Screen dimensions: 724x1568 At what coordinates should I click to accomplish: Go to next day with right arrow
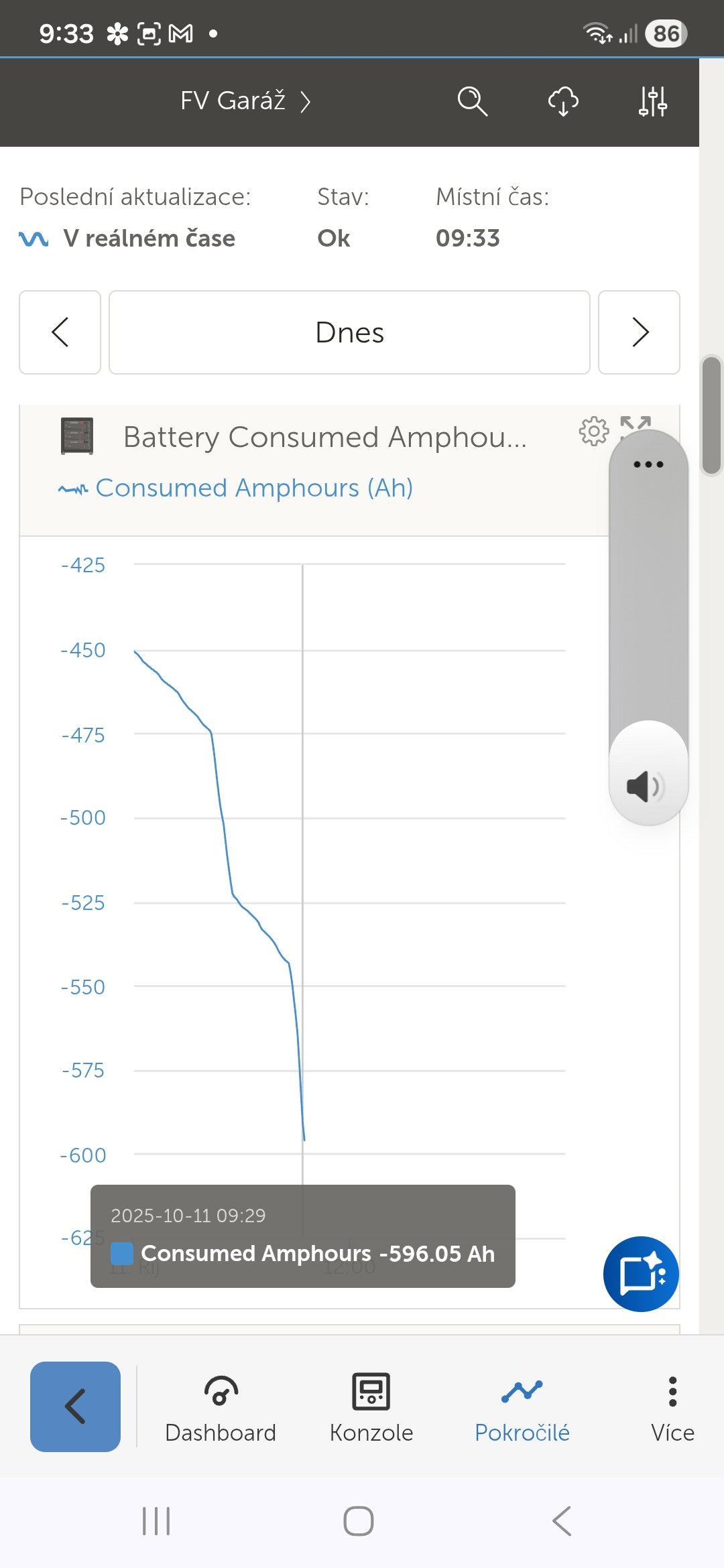coord(639,332)
